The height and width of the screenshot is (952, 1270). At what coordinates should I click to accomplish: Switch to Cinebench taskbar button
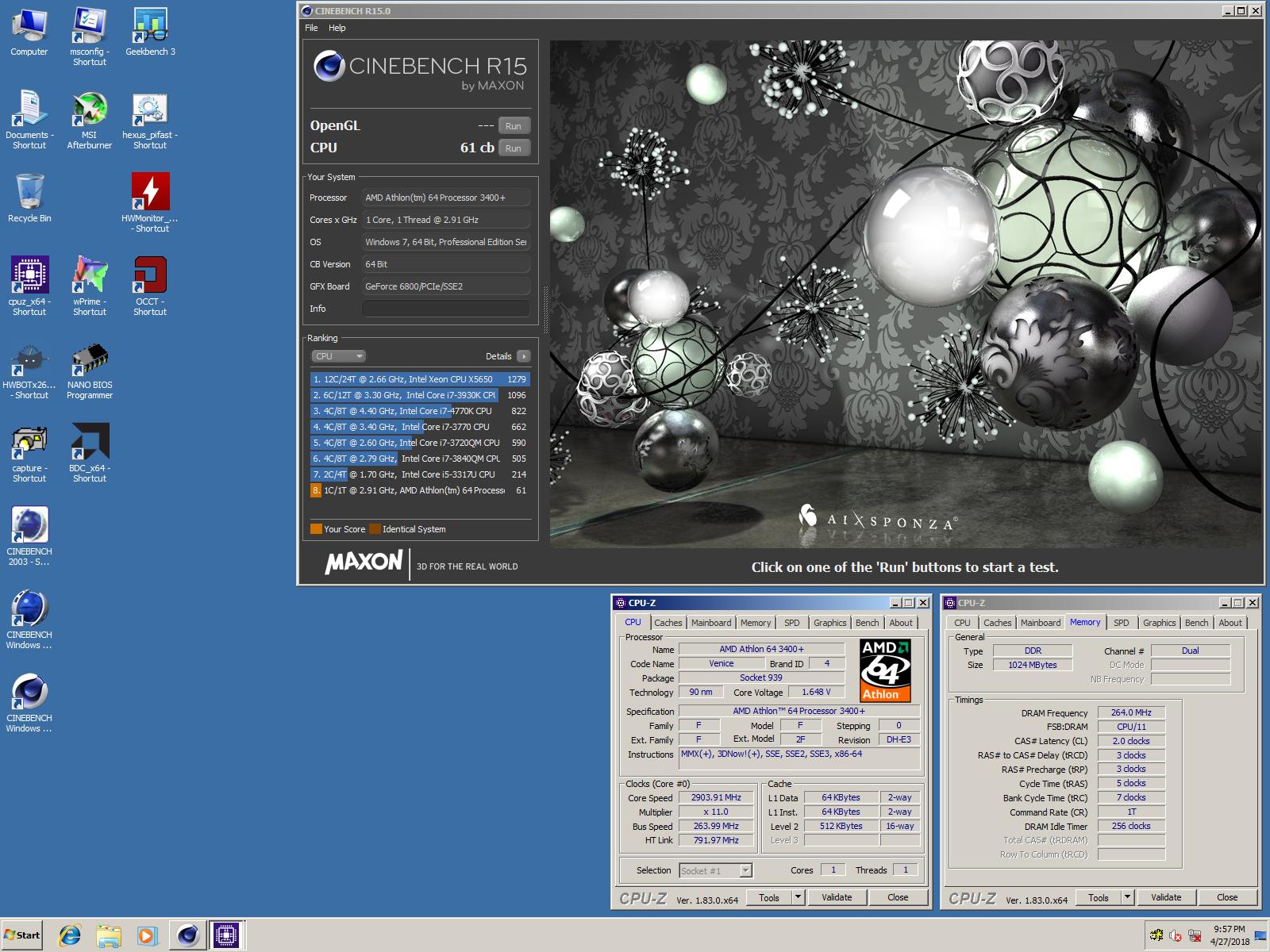187,935
